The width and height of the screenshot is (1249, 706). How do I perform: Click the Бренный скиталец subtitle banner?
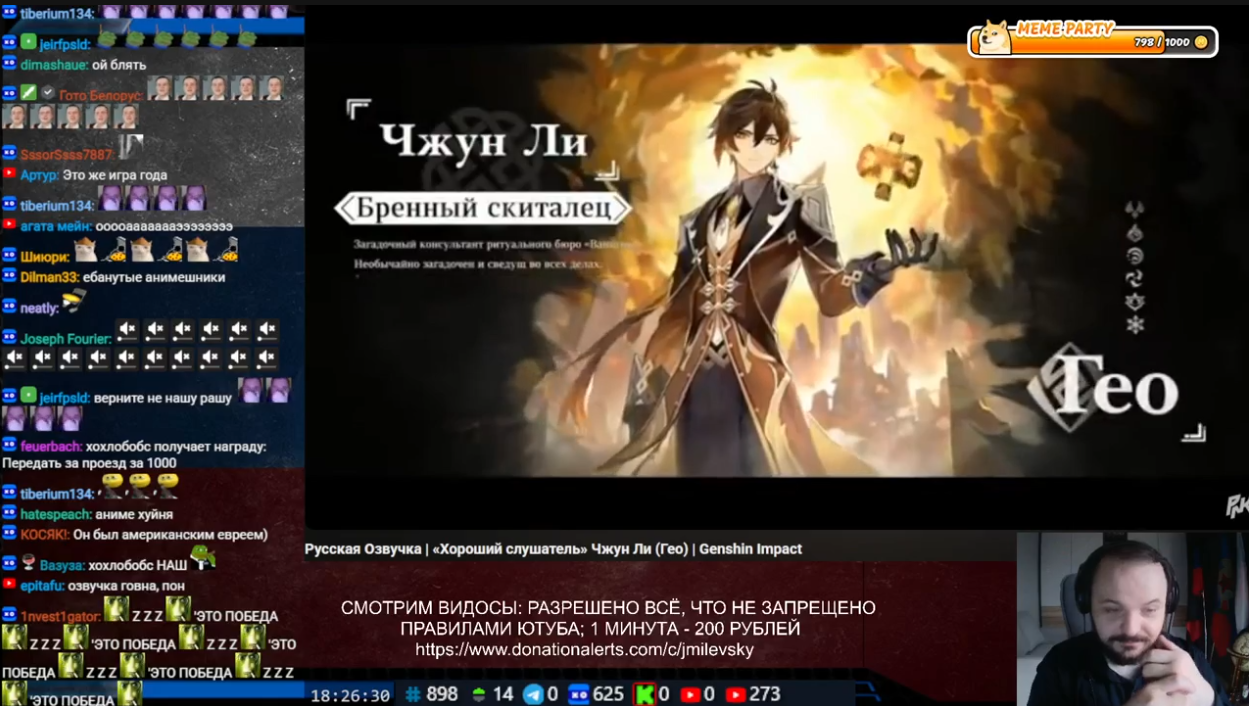point(483,208)
